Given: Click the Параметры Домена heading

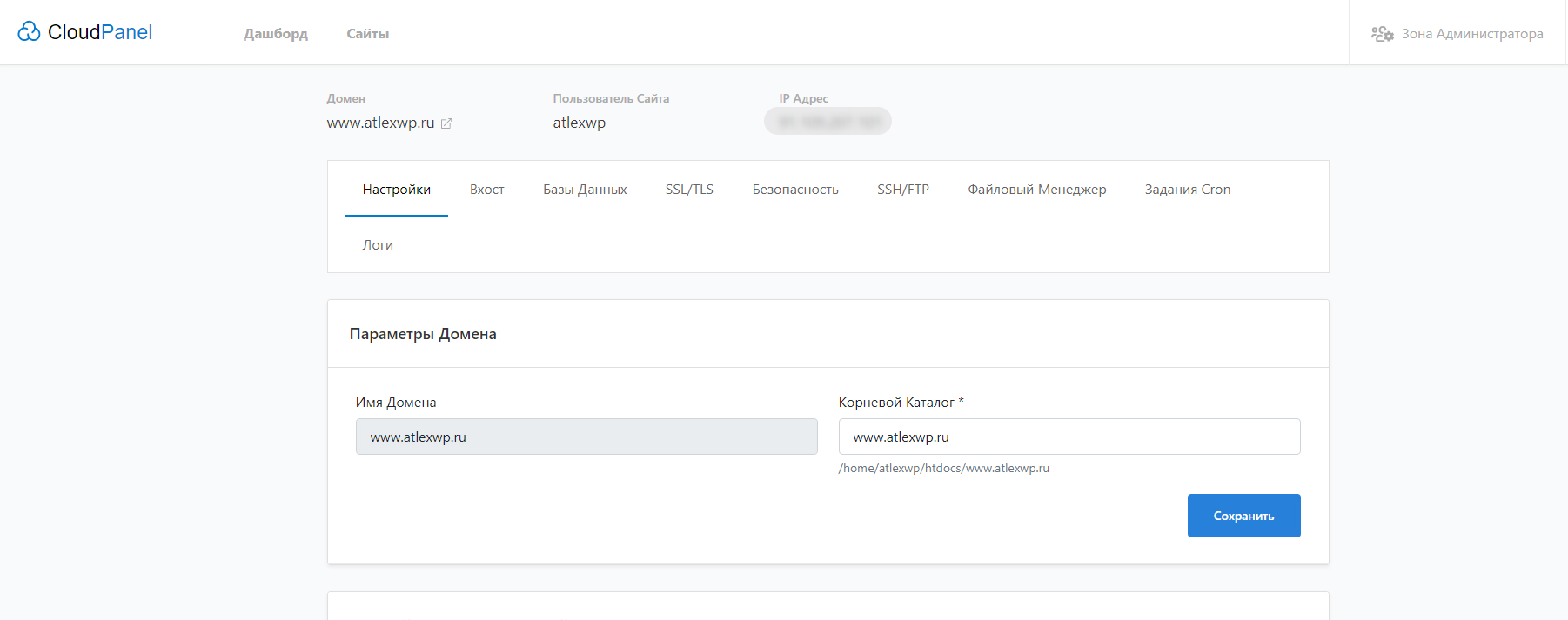Looking at the screenshot, I should pos(423,334).
